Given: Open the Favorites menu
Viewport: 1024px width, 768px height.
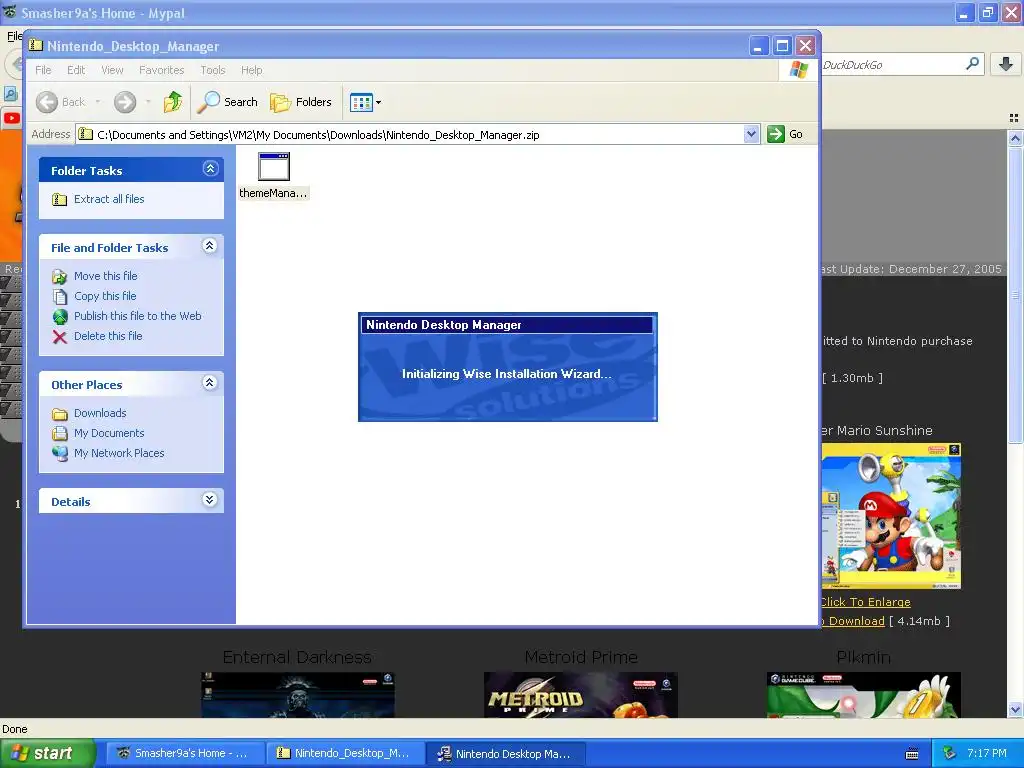Looking at the screenshot, I should (161, 70).
